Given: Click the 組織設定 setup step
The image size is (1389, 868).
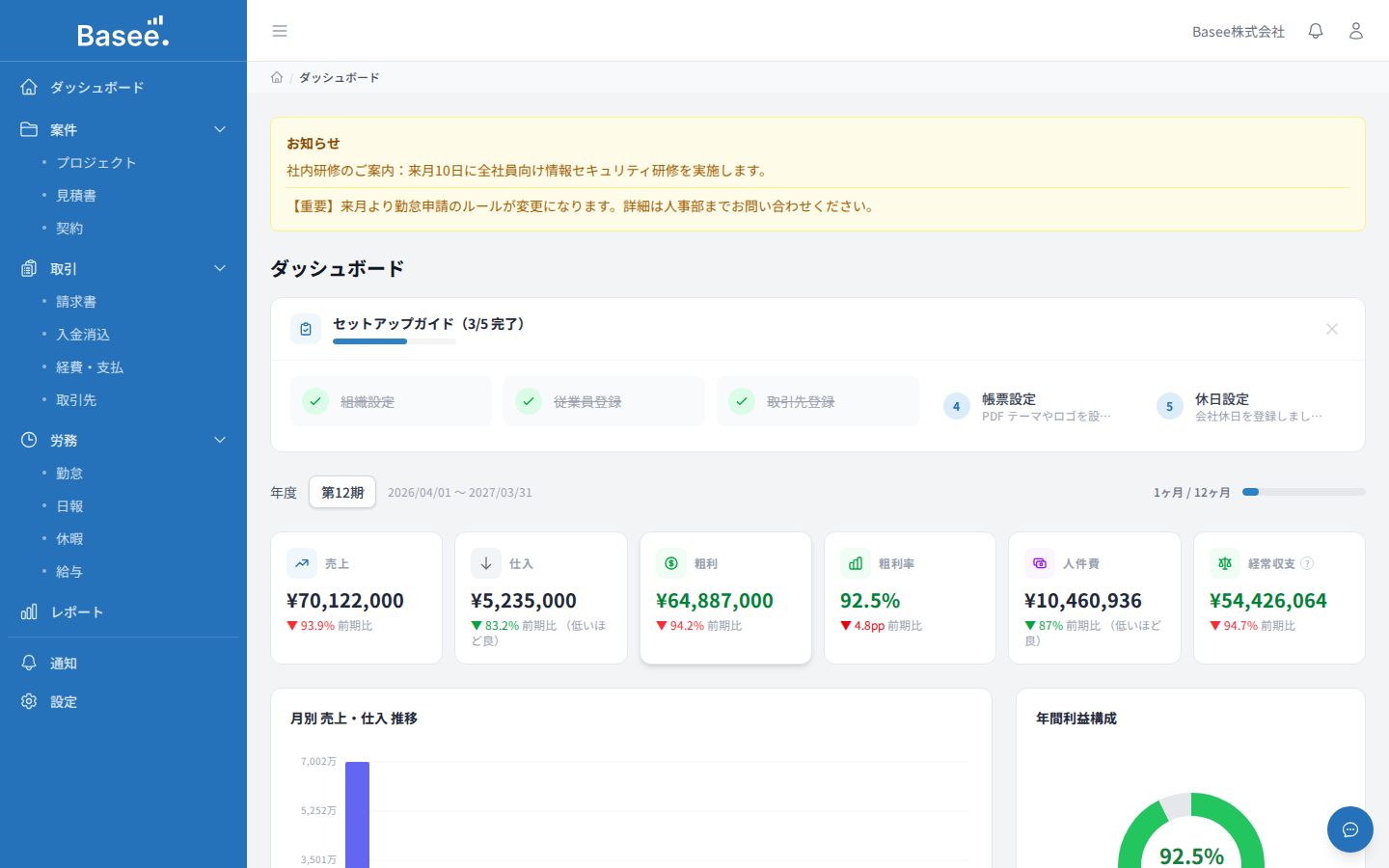Looking at the screenshot, I should [391, 401].
